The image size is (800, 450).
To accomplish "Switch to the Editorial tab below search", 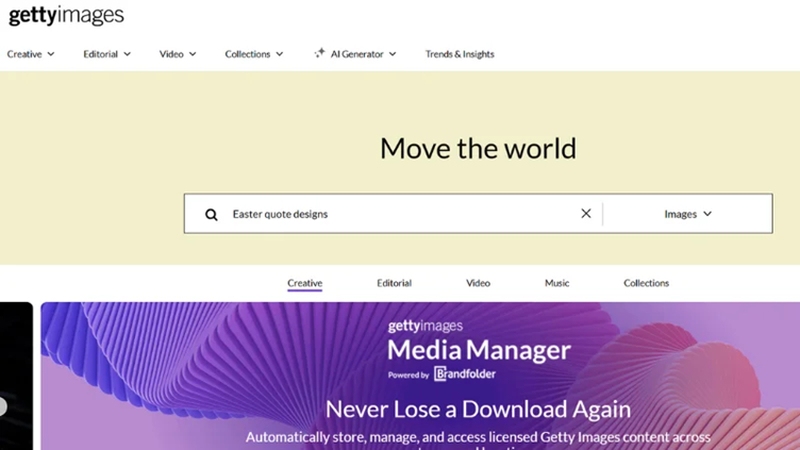I will pyautogui.click(x=394, y=283).
